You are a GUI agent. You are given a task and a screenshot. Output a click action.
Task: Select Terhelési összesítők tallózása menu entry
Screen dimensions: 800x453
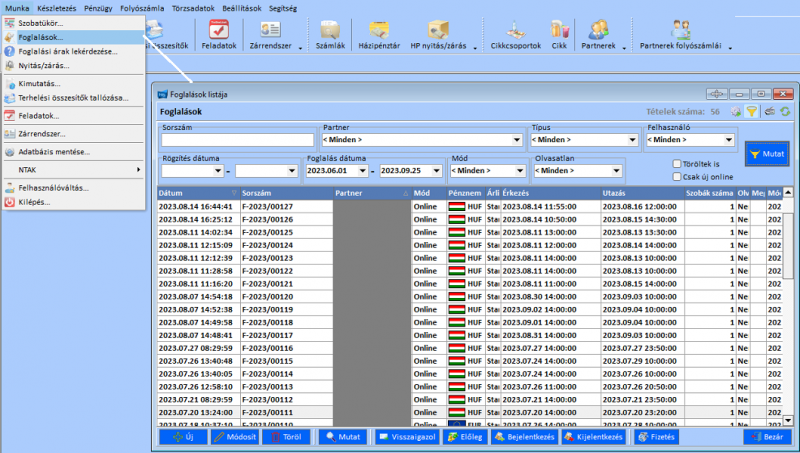click(x=73, y=97)
